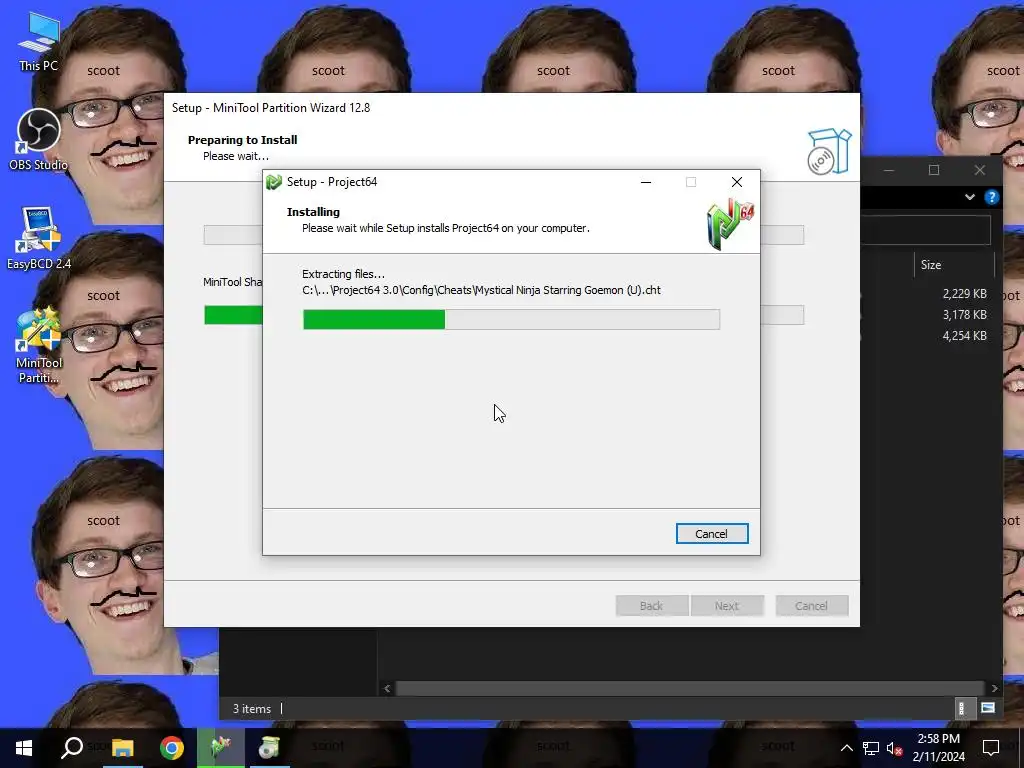Click the Explorer horizontal scrollbar

pos(690,688)
